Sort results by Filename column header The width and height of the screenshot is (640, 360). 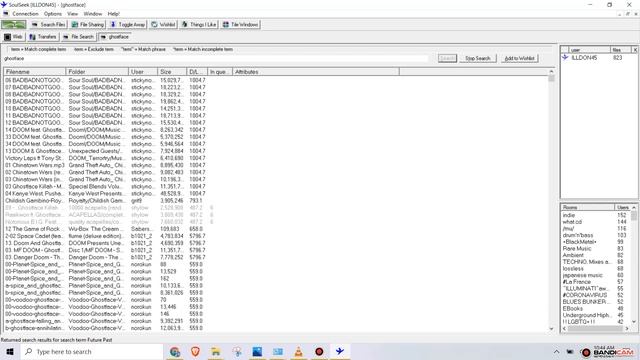click(x=35, y=72)
